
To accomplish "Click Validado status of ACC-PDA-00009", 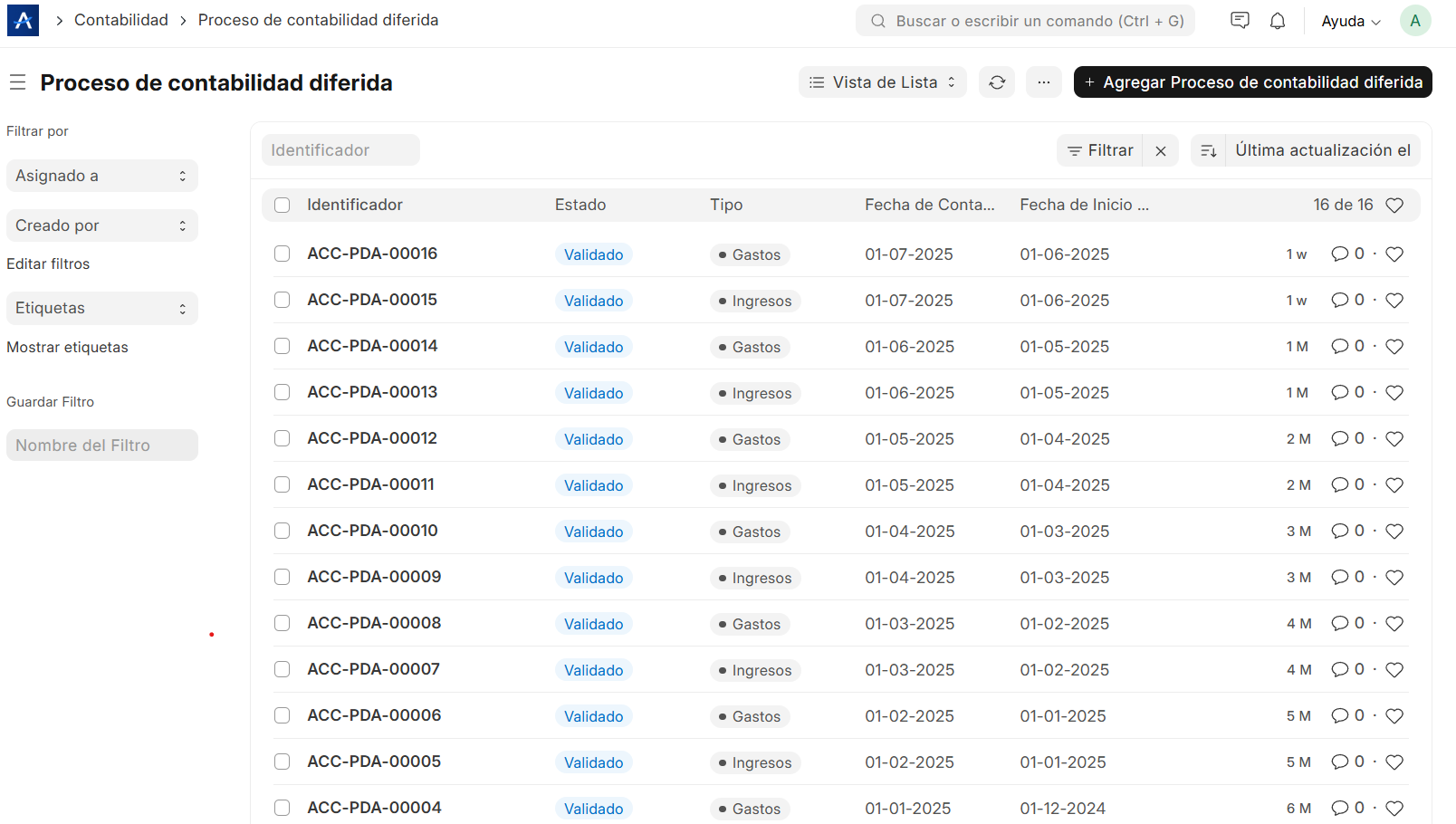I will pos(594,578).
